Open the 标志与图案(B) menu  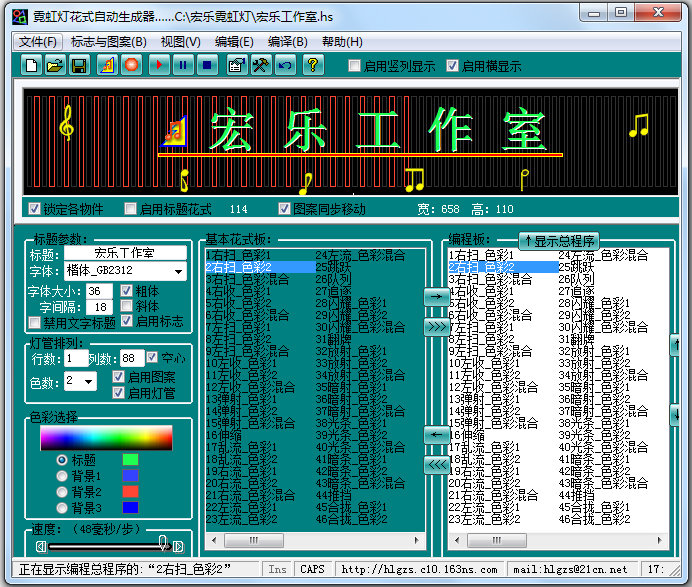[x=108, y=41]
